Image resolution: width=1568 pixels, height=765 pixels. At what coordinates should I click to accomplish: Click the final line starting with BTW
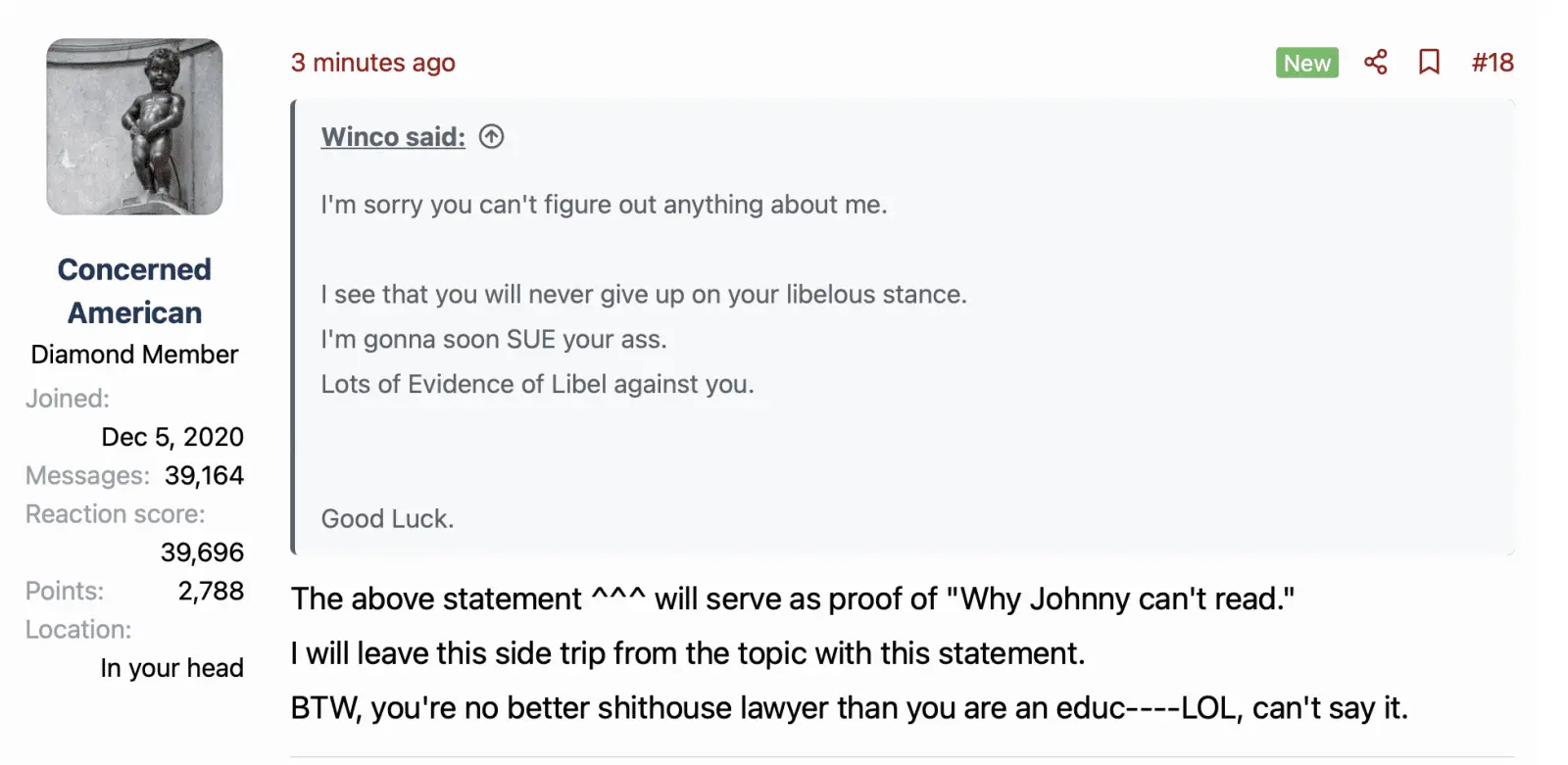tap(849, 707)
